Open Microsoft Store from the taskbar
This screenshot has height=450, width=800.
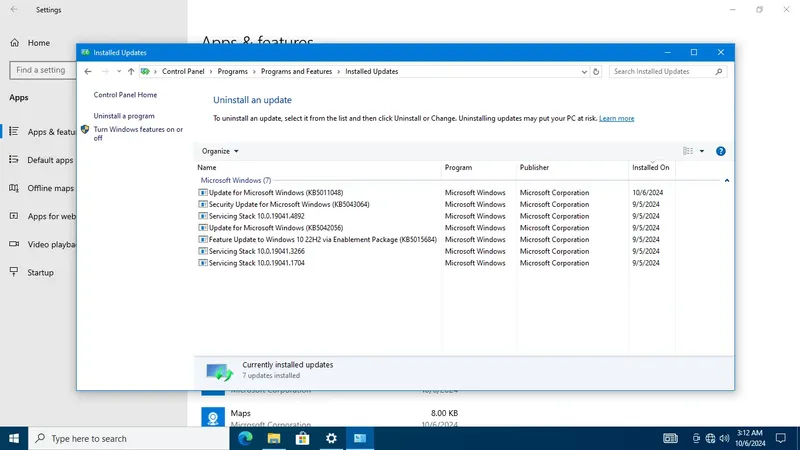303,438
